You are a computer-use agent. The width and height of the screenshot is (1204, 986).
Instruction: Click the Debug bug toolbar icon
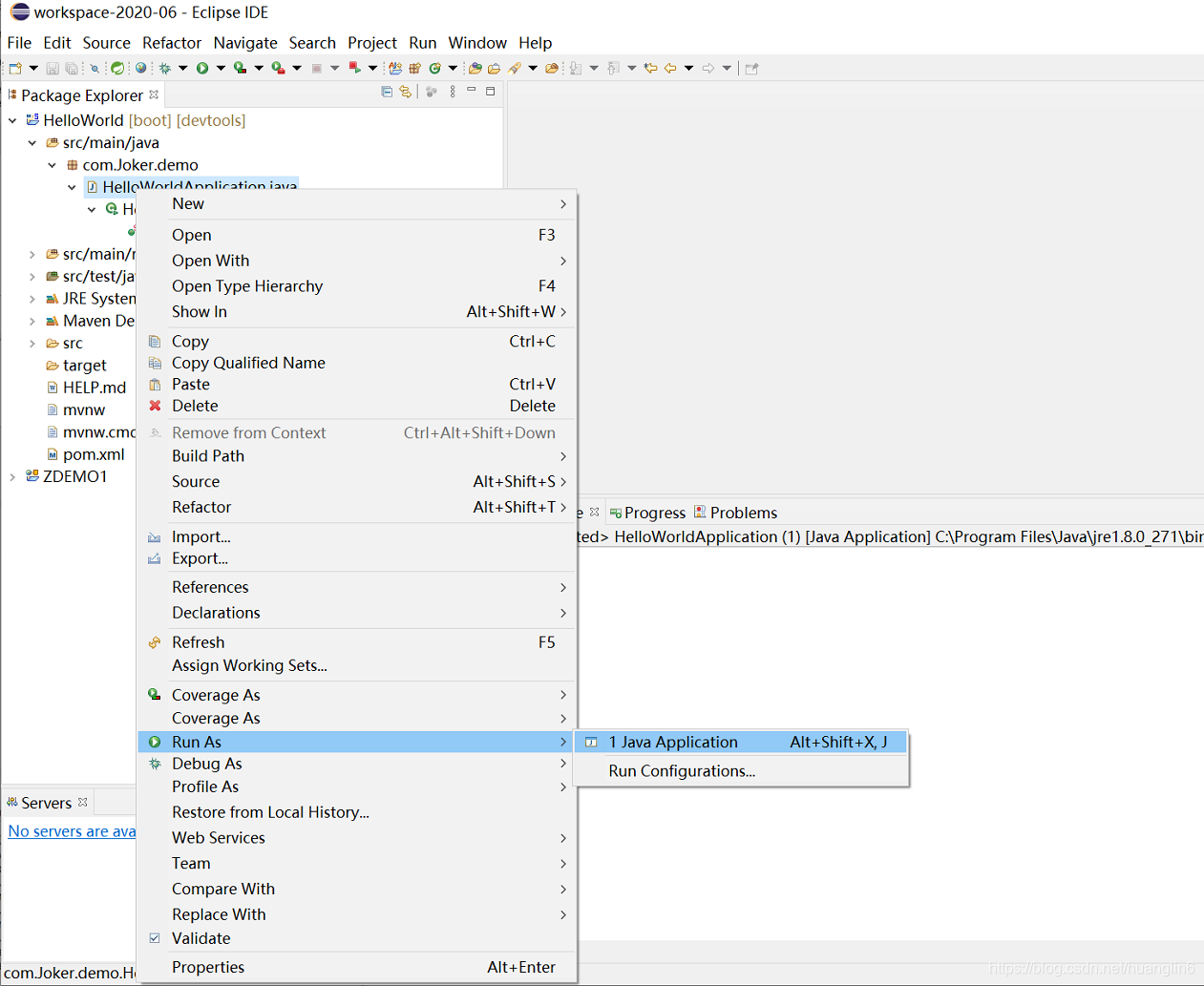pos(164,68)
